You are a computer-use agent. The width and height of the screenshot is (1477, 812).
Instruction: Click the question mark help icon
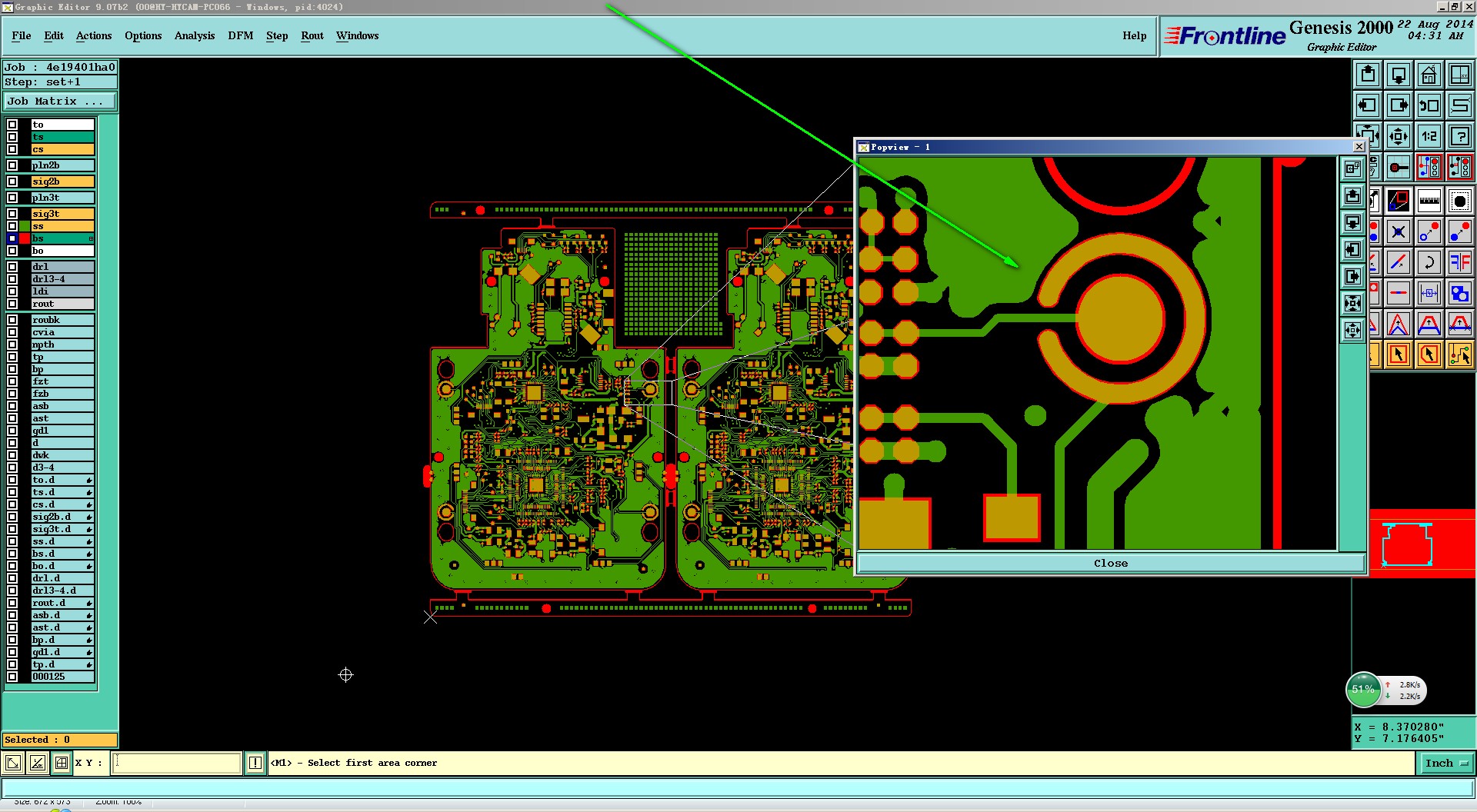1460,136
